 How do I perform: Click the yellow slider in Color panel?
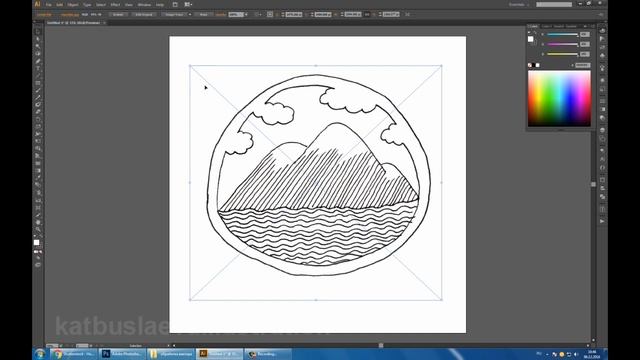(x=562, y=54)
